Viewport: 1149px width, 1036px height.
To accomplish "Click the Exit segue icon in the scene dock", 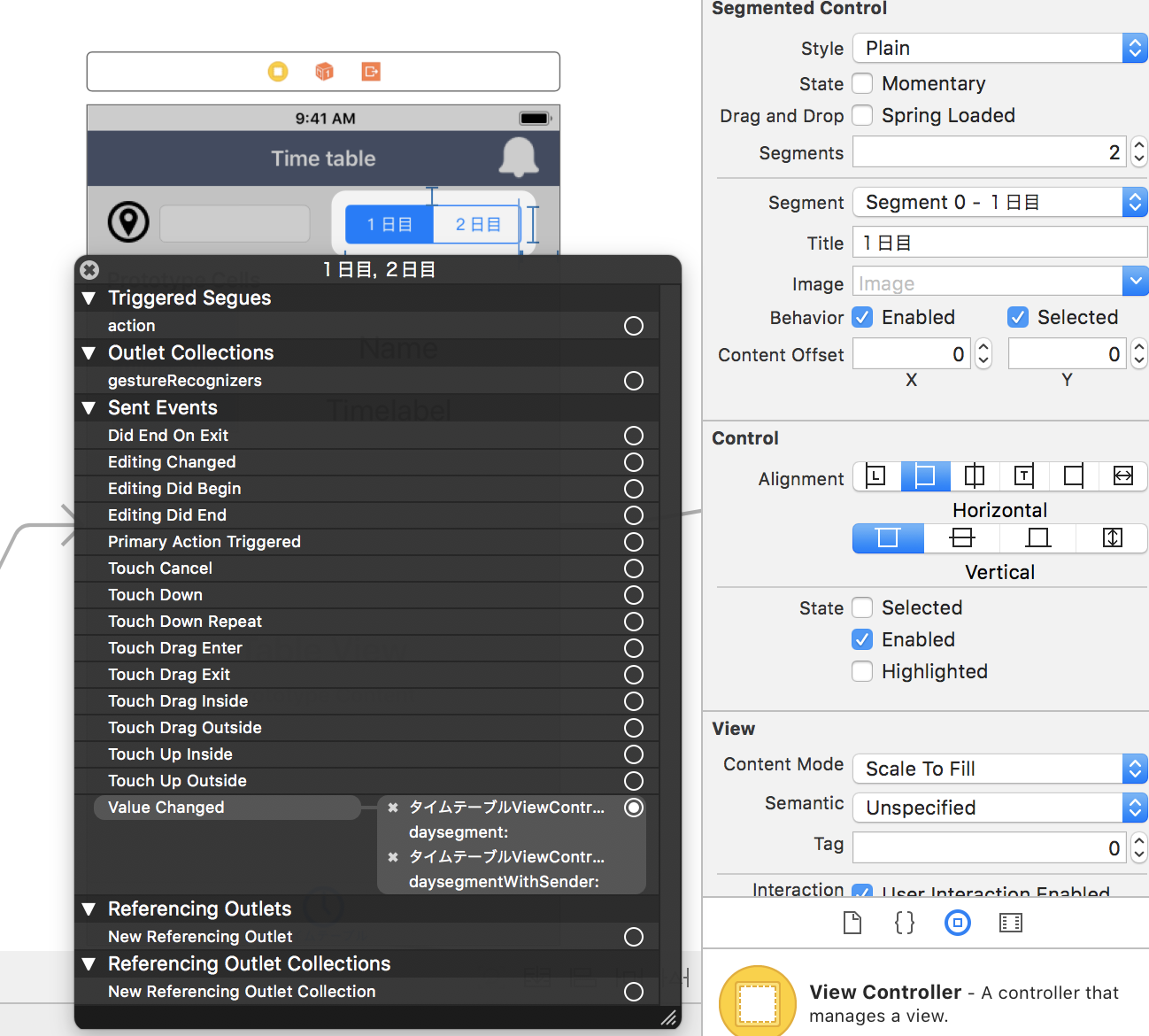I will (x=371, y=72).
